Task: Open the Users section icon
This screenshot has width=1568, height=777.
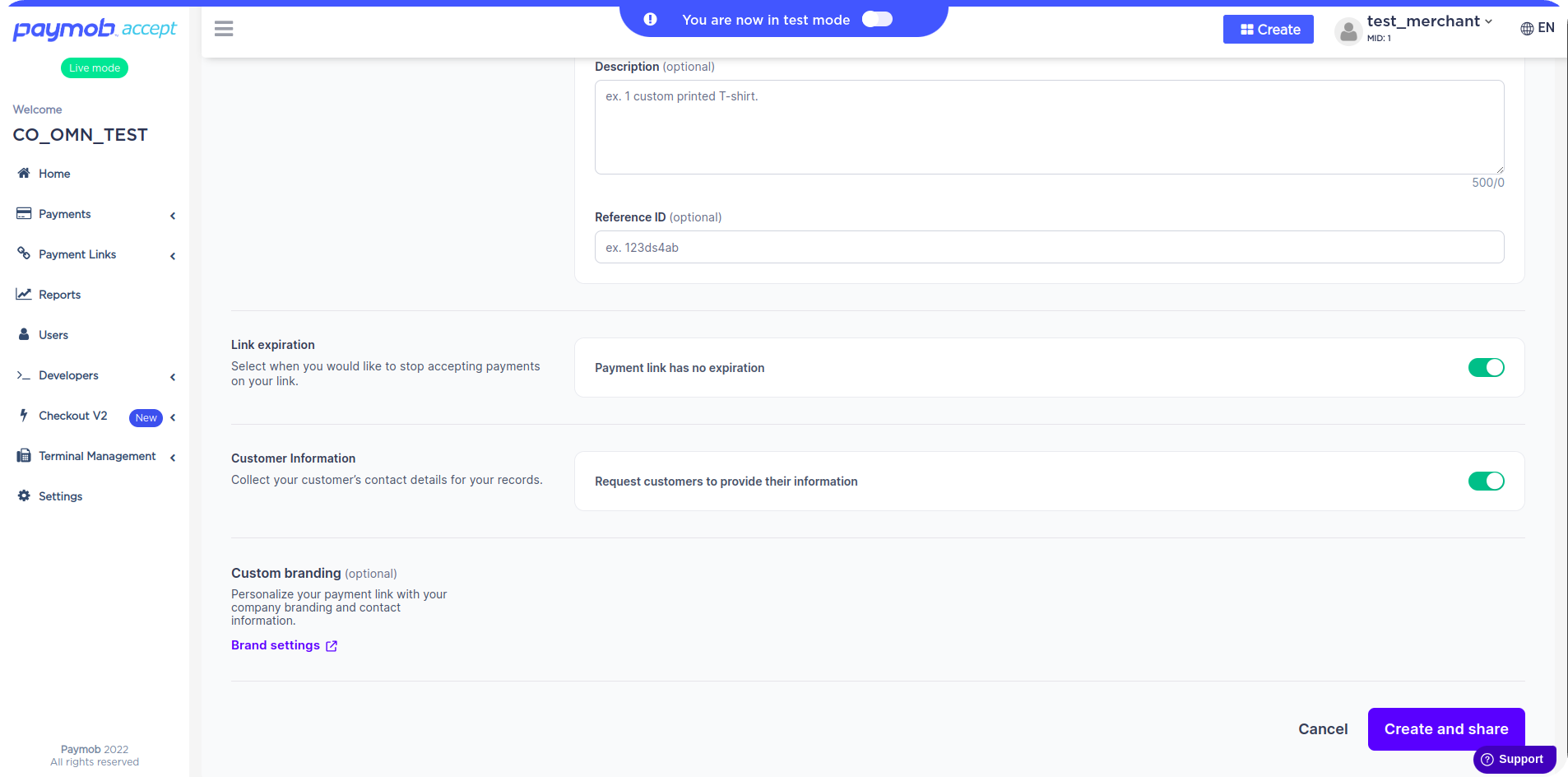Action: pyautogui.click(x=24, y=334)
